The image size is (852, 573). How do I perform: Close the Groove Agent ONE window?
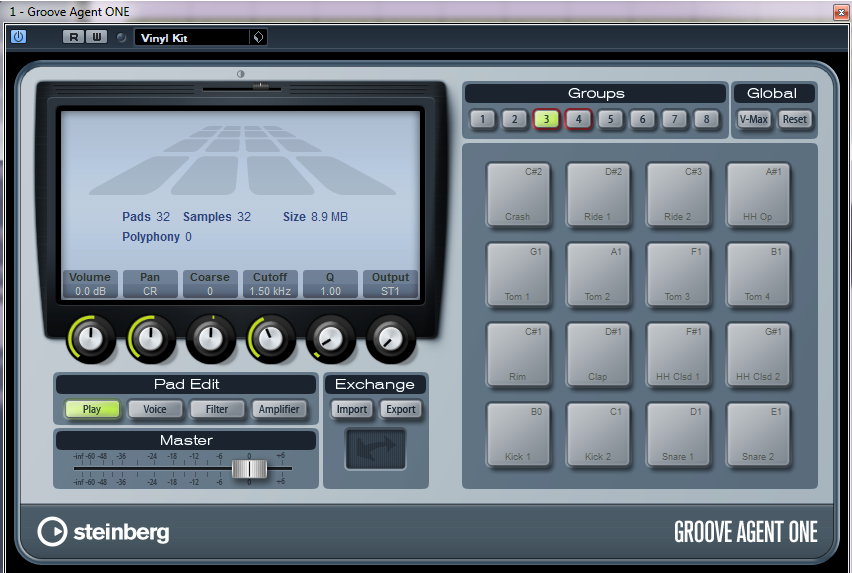point(841,12)
